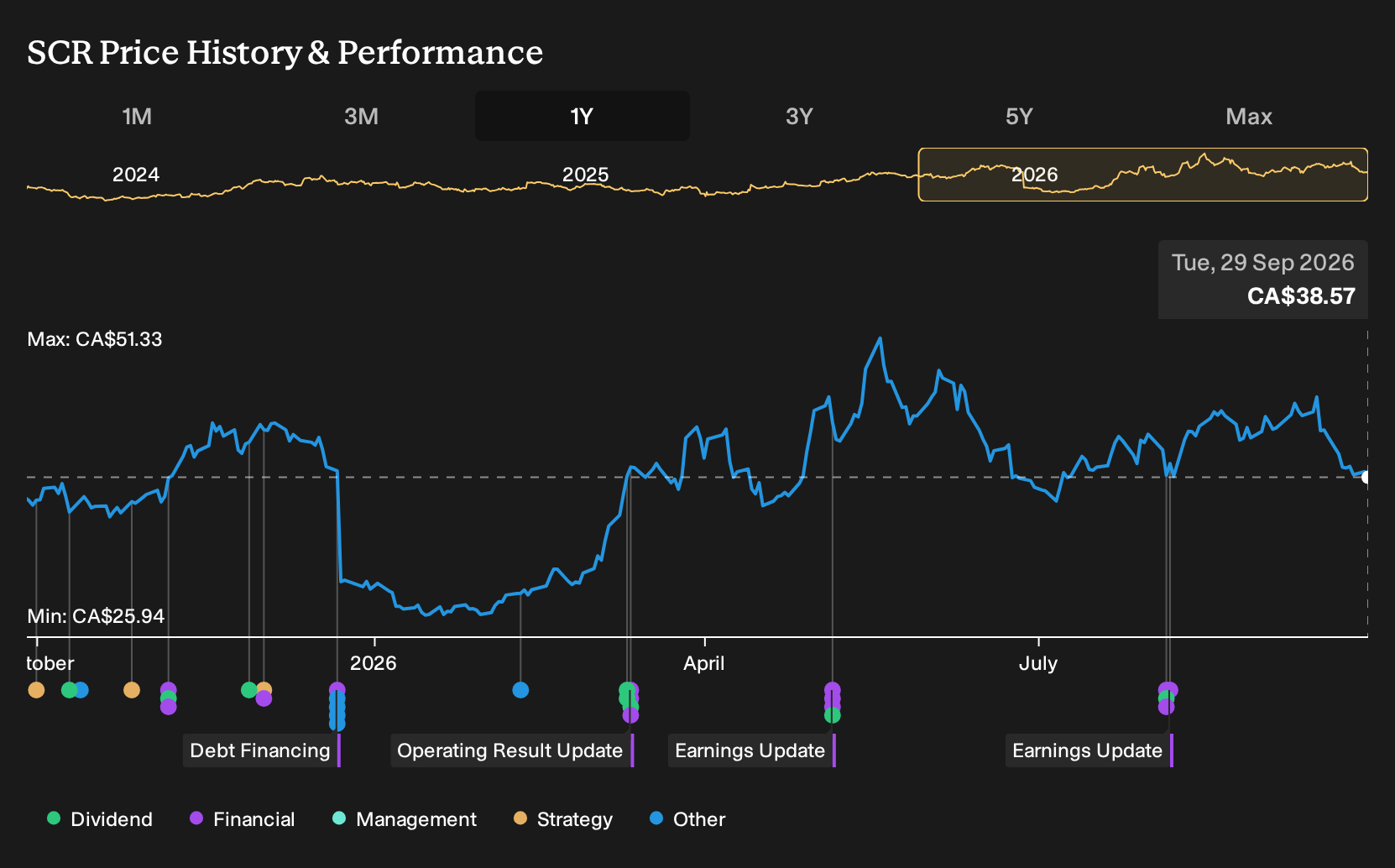Click the "Max: CA$51.33" label
This screenshot has width=1395, height=868.
(95, 339)
